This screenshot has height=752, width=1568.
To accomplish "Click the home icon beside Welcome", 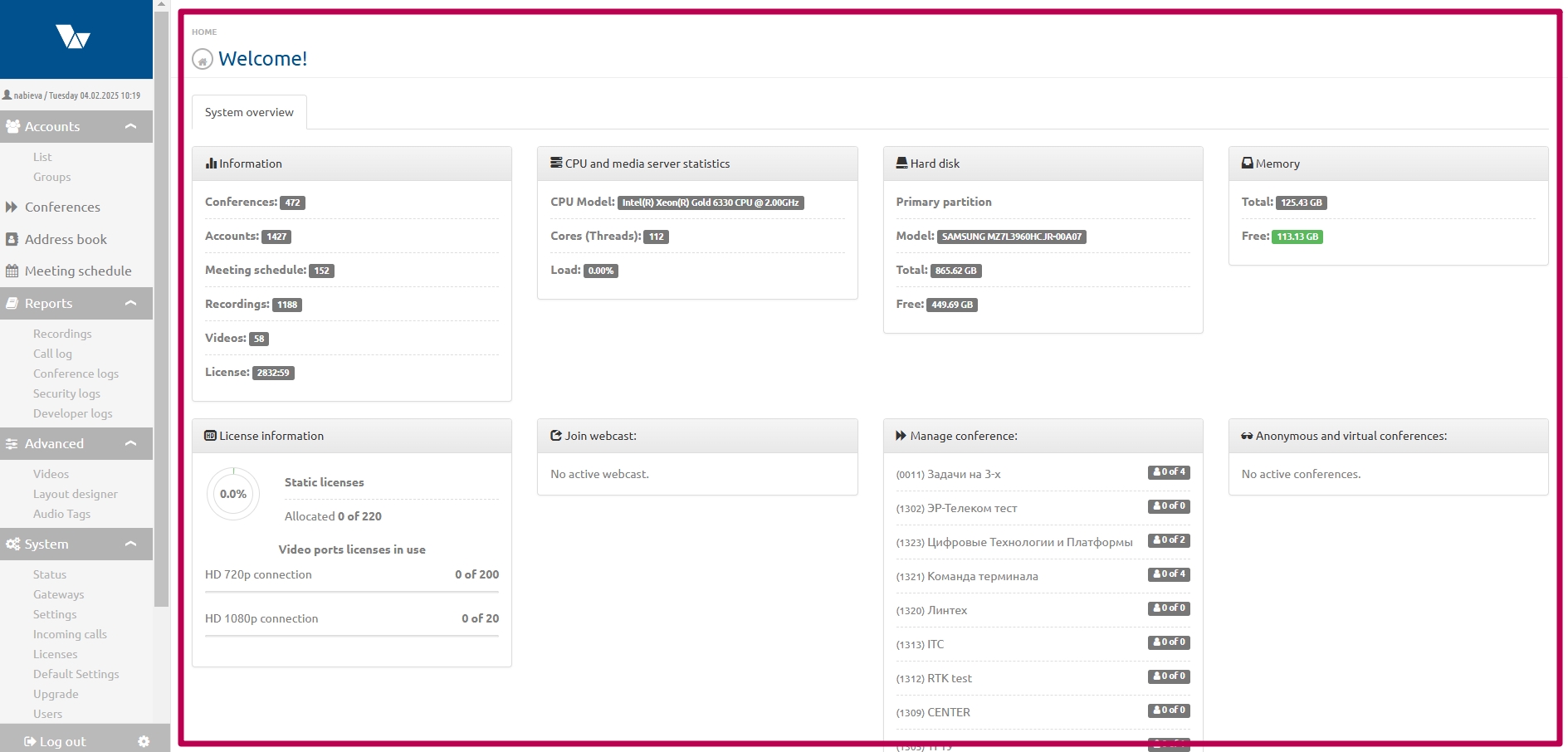I will click(202, 60).
